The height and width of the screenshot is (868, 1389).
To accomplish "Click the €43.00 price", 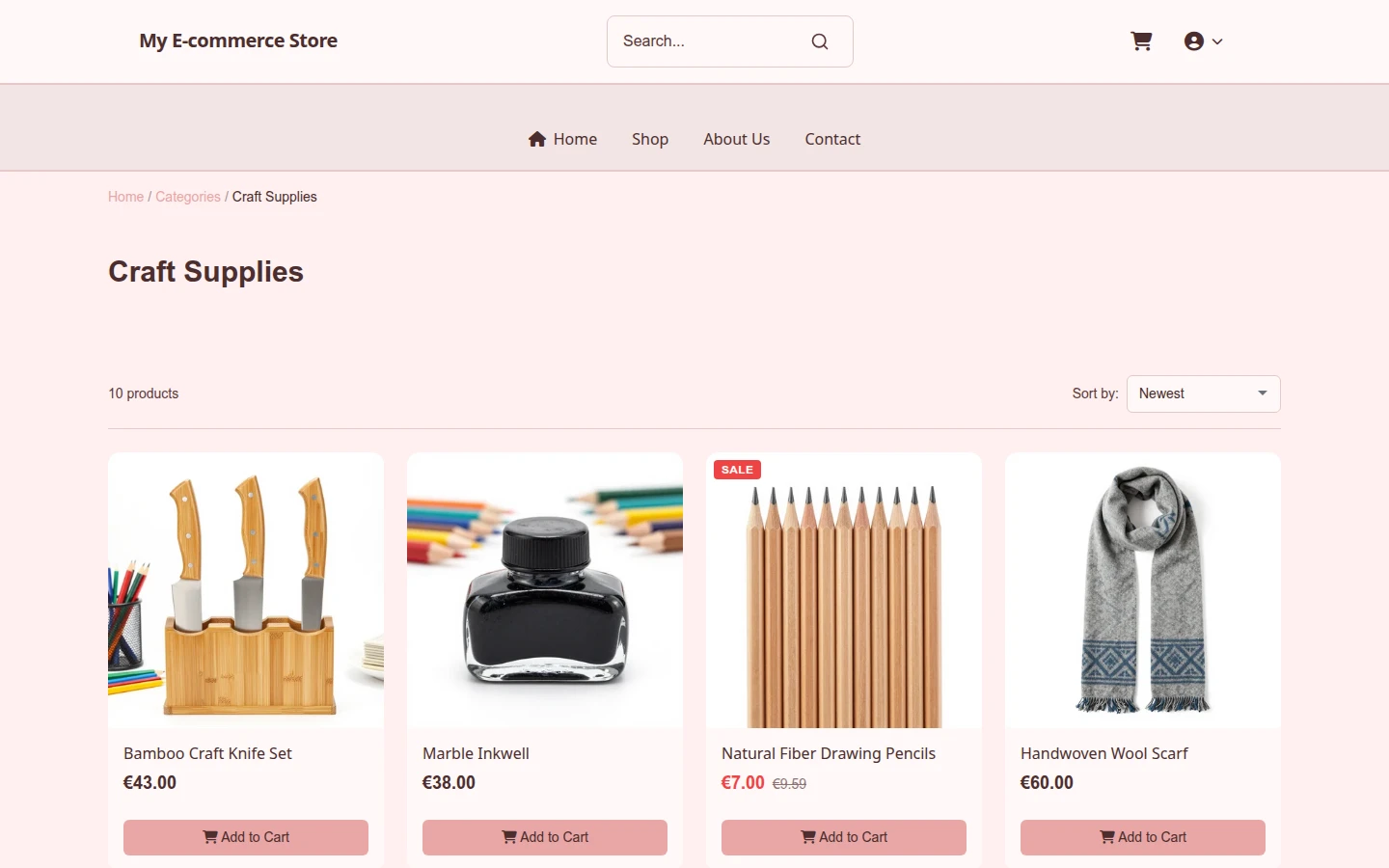I will (150, 782).
